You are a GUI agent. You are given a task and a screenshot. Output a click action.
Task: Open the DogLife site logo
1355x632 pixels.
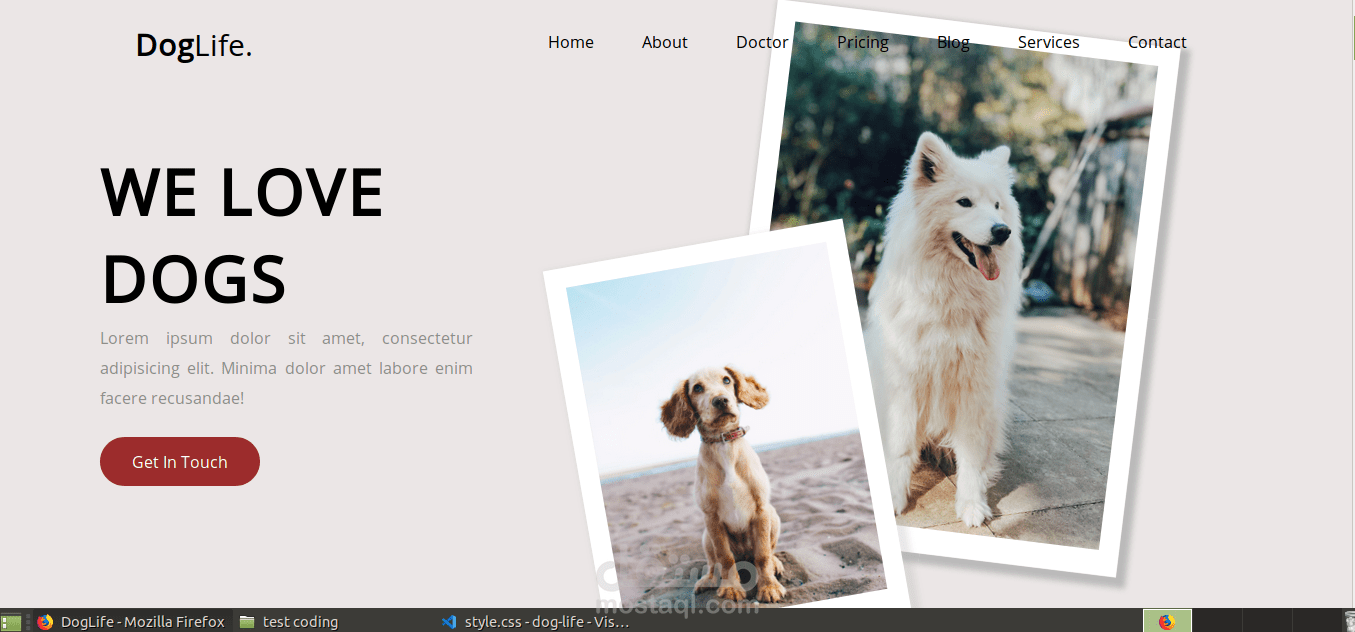click(193, 44)
